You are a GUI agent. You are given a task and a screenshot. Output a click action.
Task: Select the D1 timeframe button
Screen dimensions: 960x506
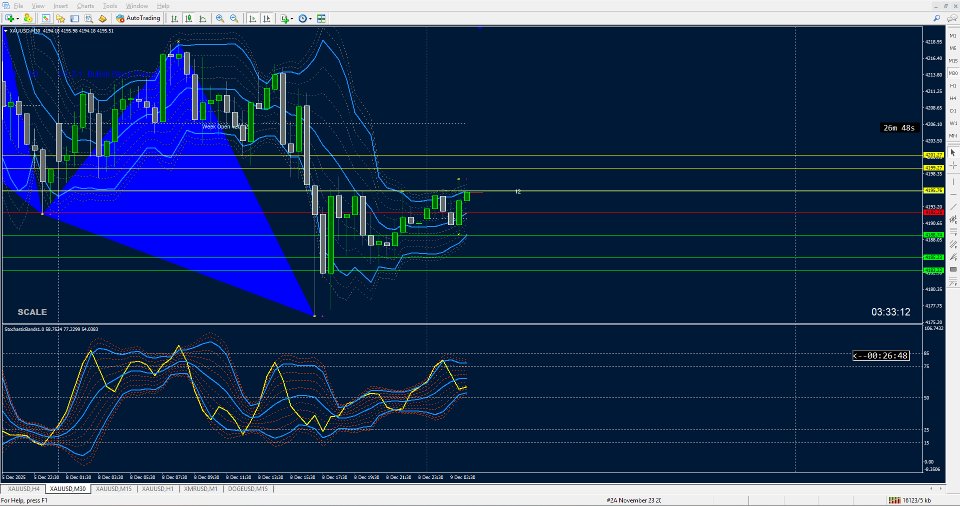click(953, 111)
